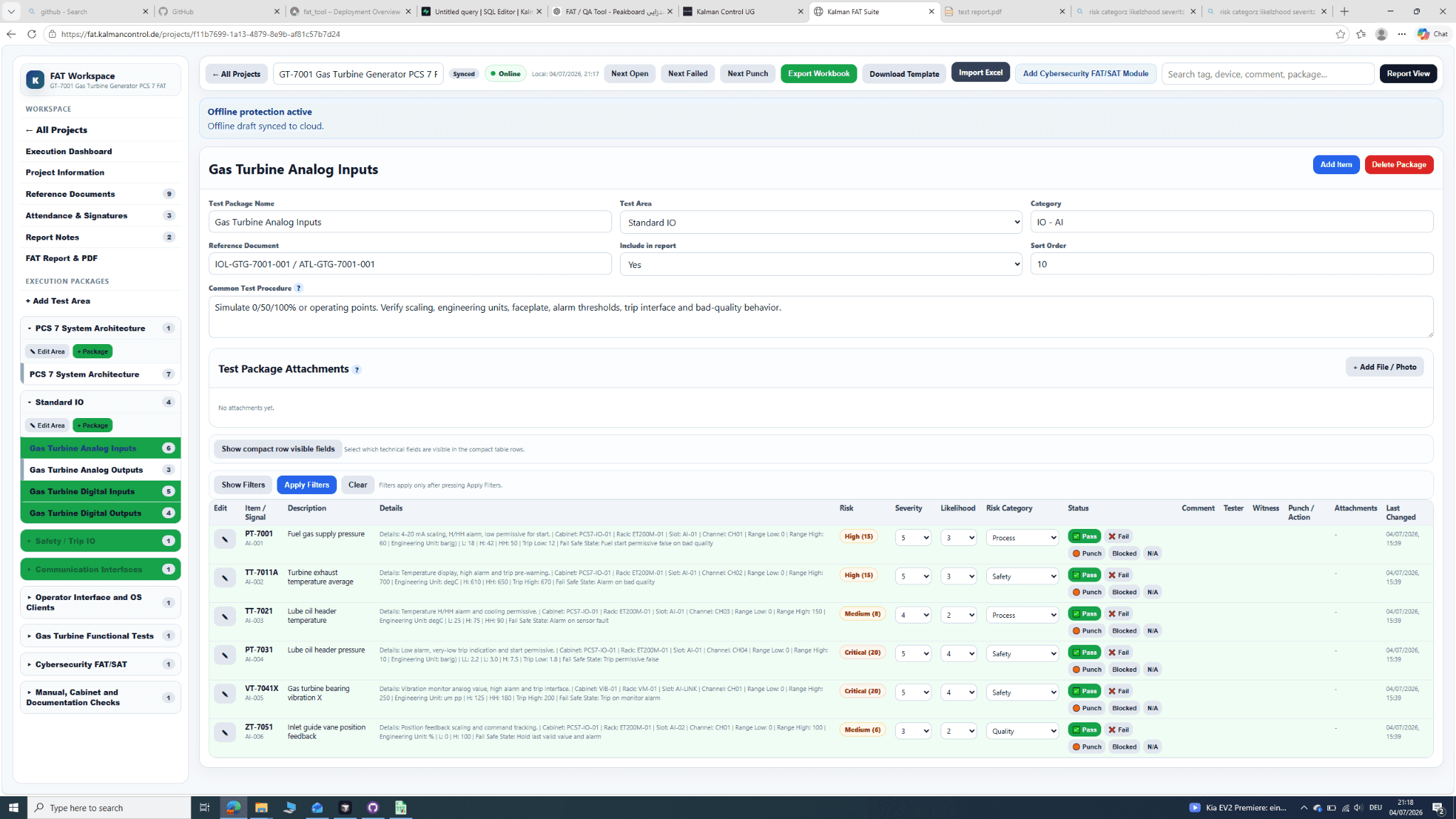Click the FAT Workspace K logo icon

pyautogui.click(x=35, y=80)
